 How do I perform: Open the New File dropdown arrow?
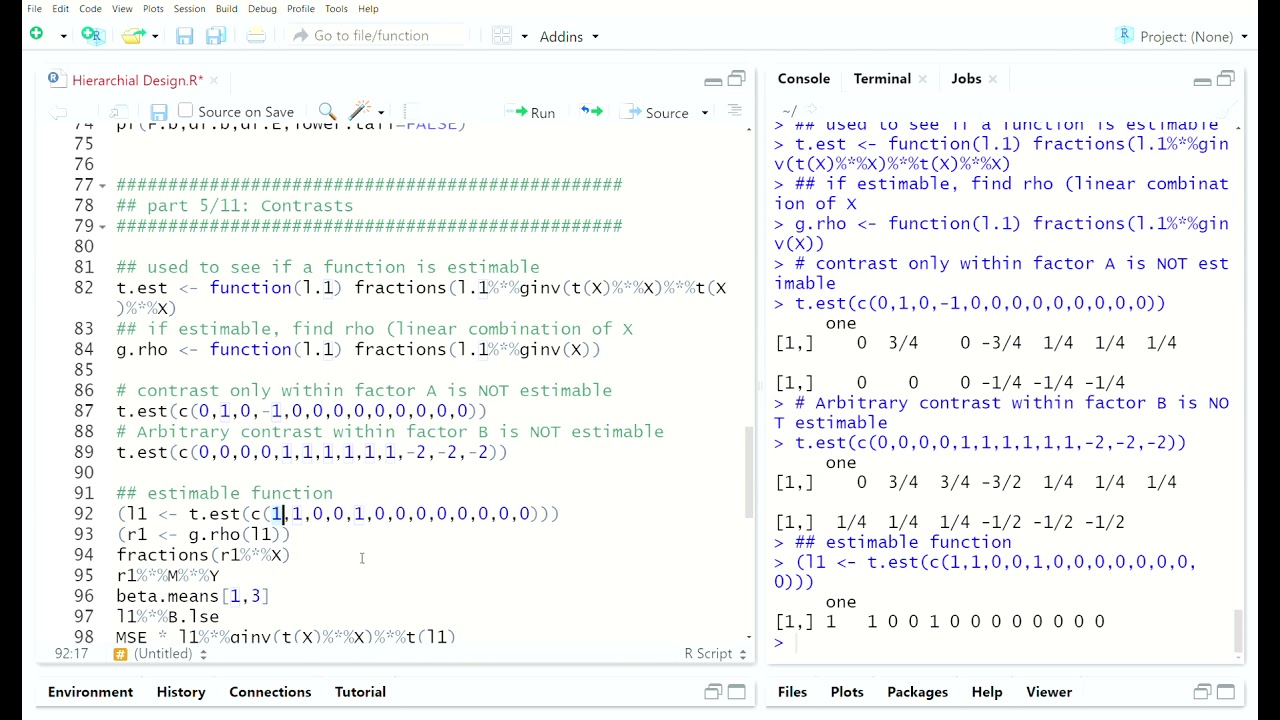pyautogui.click(x=63, y=36)
